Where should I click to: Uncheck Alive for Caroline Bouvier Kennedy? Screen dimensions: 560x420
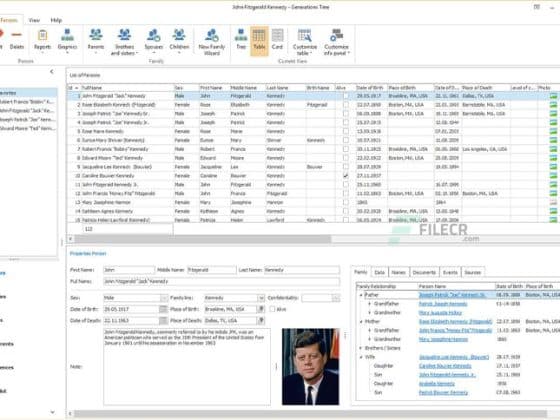(x=346, y=176)
